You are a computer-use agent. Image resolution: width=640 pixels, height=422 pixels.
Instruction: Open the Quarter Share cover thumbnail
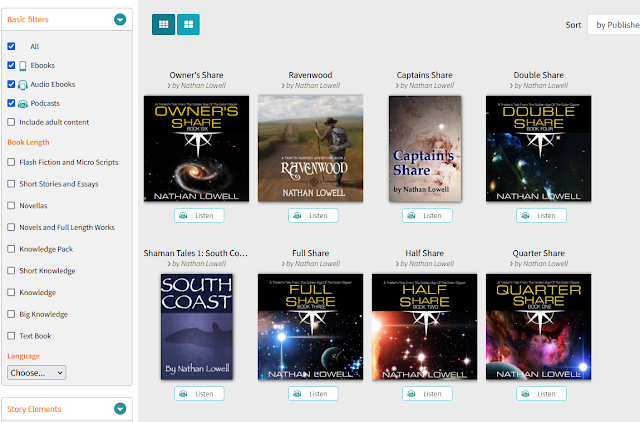coord(538,326)
